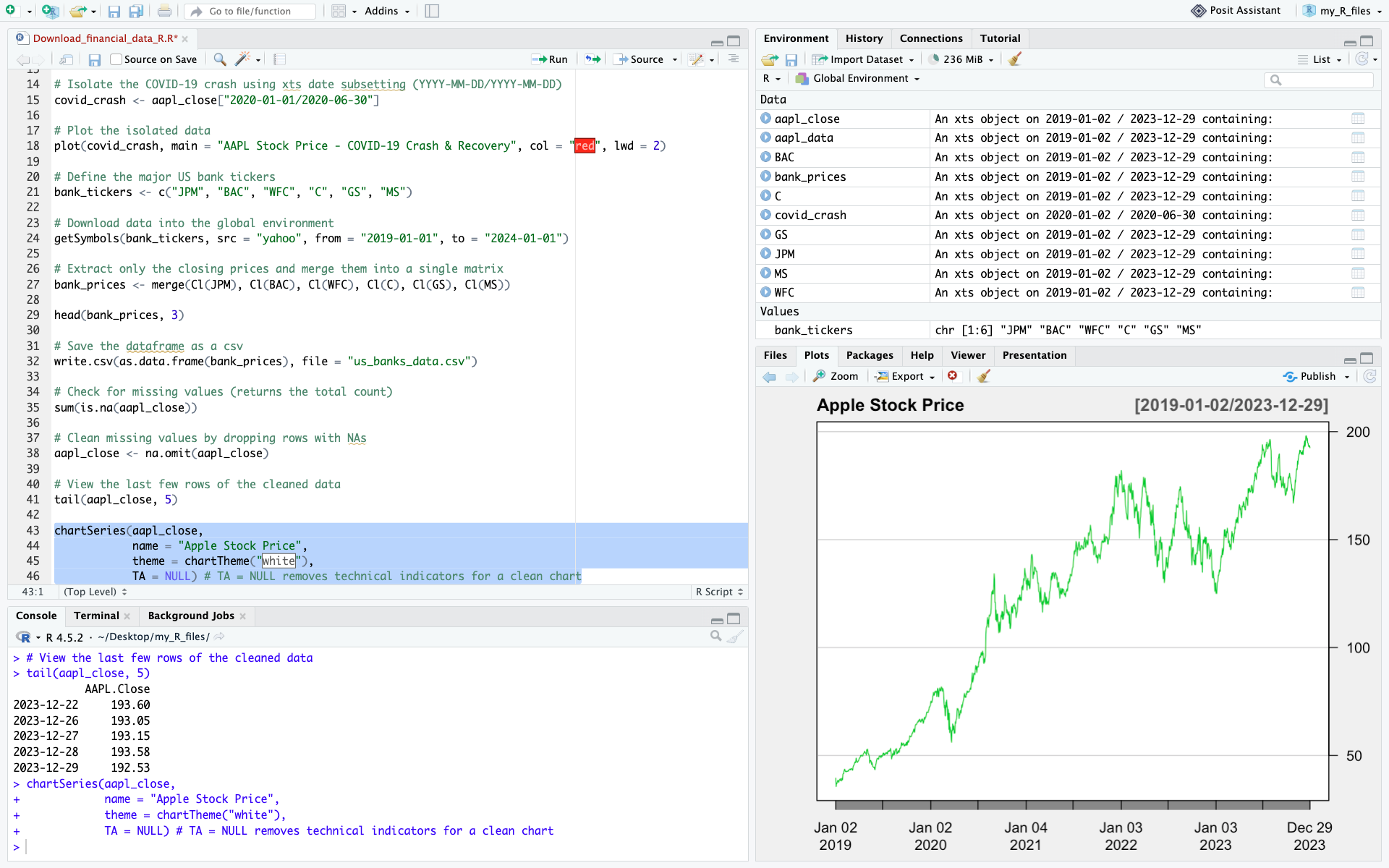The height and width of the screenshot is (868, 1389).
Task: Open an existing file via the folder icon
Action: [78, 11]
